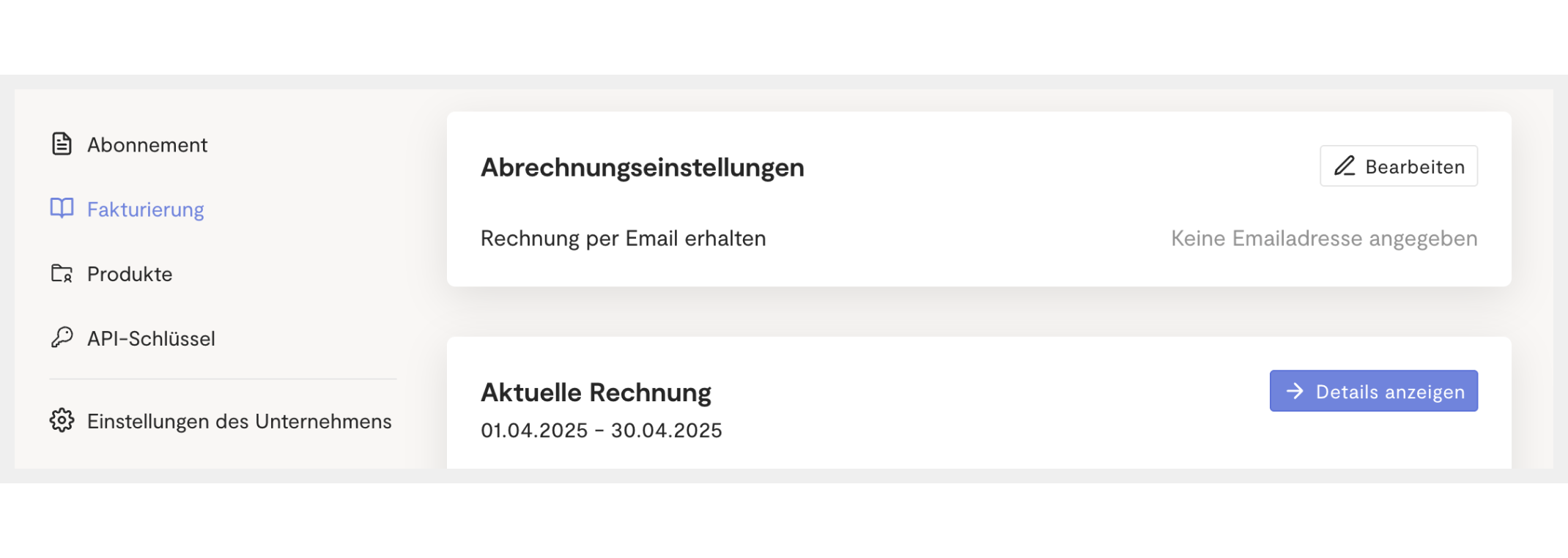The image size is (1568, 558).
Task: Click the API-Schlüssel key icon
Action: coord(62,338)
